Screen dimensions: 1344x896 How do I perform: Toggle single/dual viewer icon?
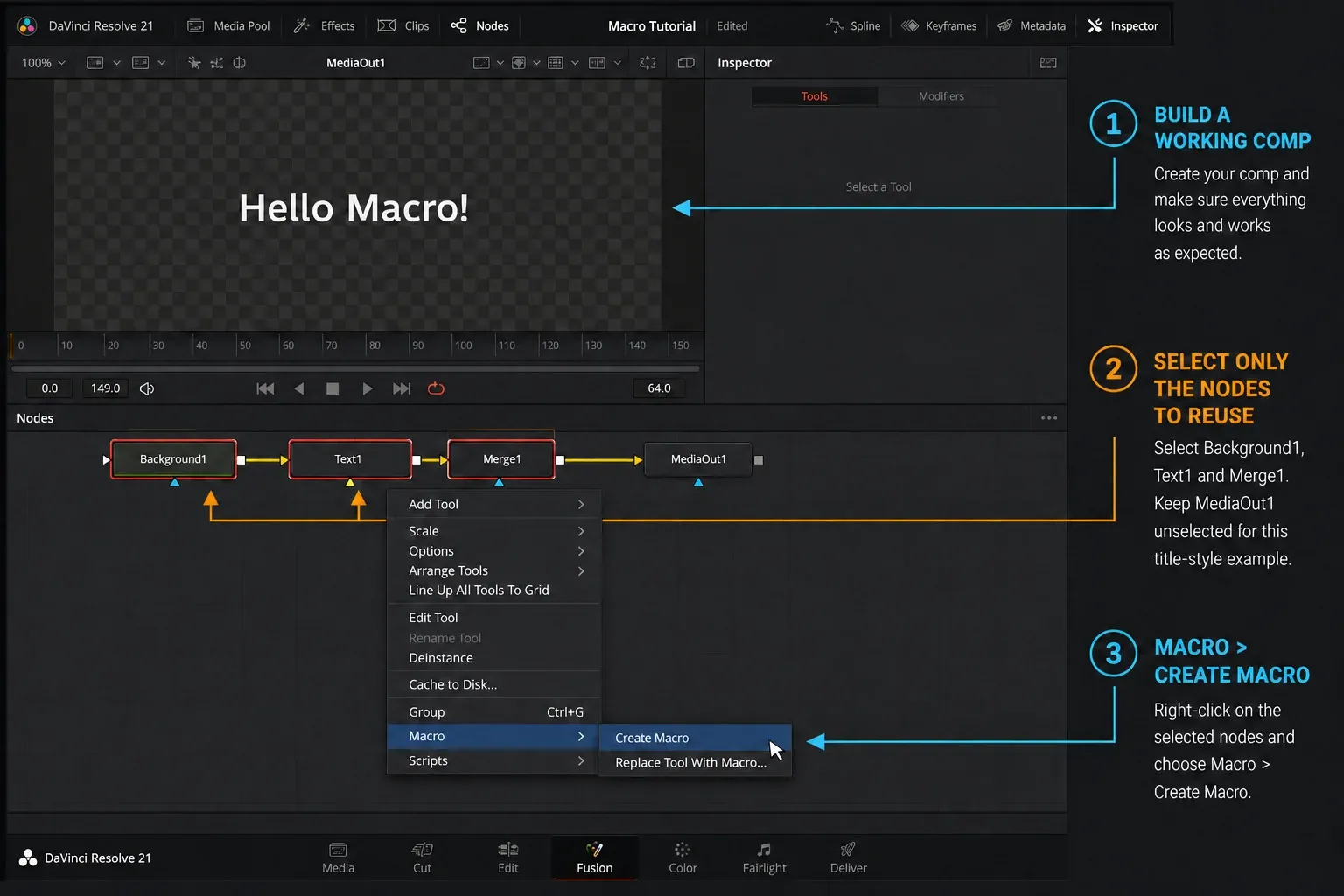(686, 63)
